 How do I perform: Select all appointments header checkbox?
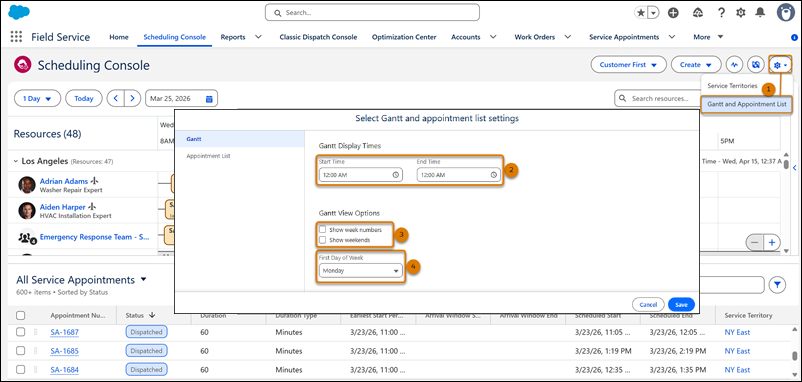(x=20, y=316)
